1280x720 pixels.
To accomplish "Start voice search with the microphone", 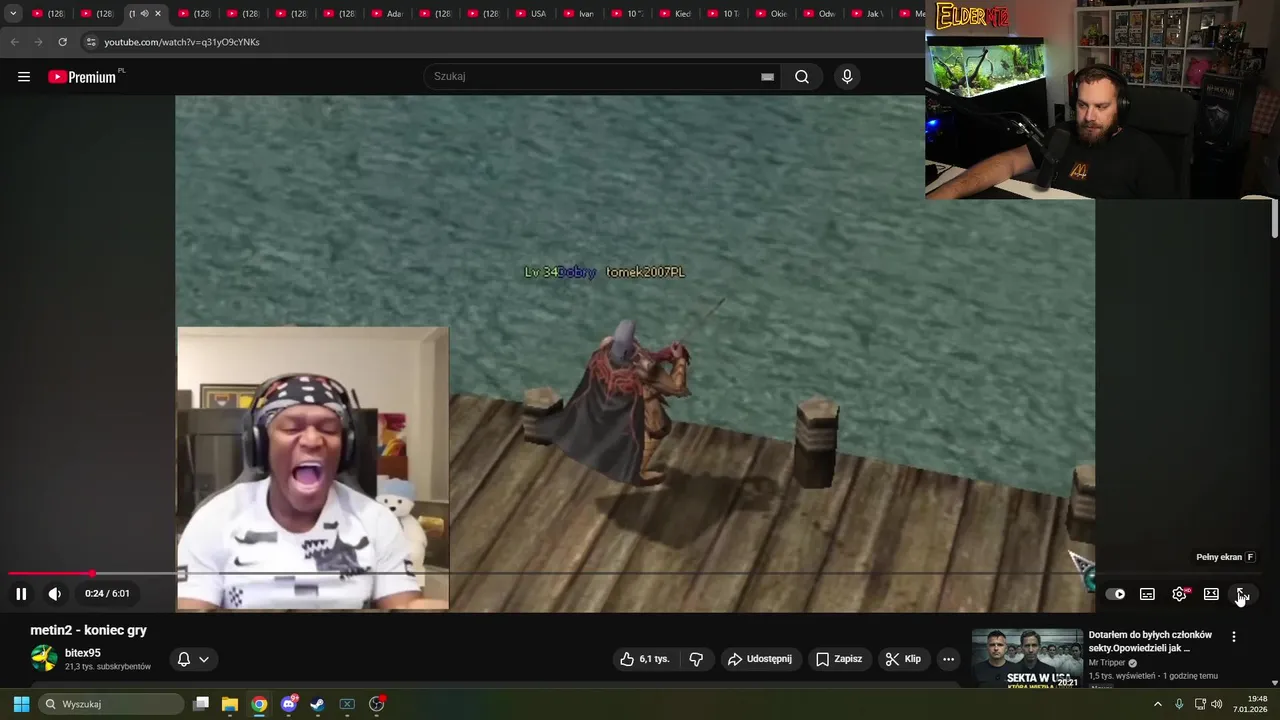I will click(x=847, y=77).
